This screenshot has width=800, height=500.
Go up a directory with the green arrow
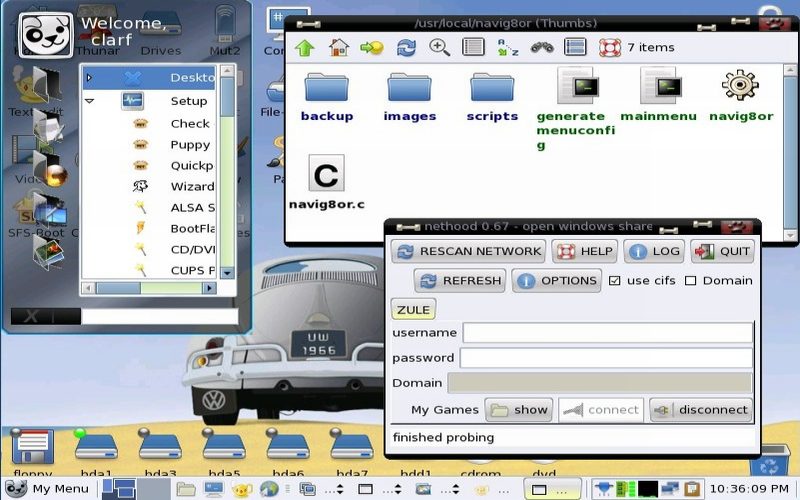click(x=305, y=48)
